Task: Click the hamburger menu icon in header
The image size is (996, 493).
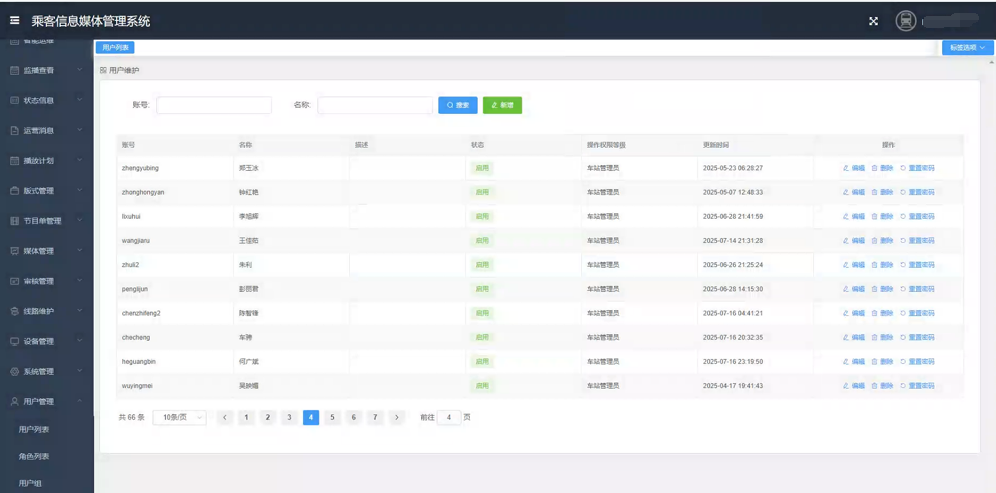Action: click(x=15, y=20)
